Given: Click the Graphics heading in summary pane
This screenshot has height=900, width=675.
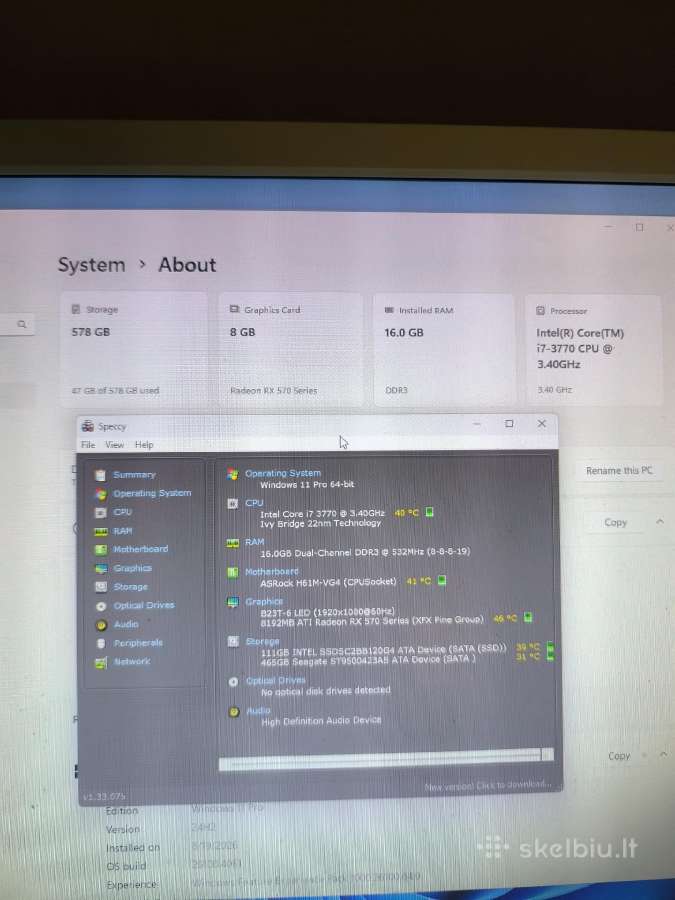Looking at the screenshot, I should click(264, 602).
